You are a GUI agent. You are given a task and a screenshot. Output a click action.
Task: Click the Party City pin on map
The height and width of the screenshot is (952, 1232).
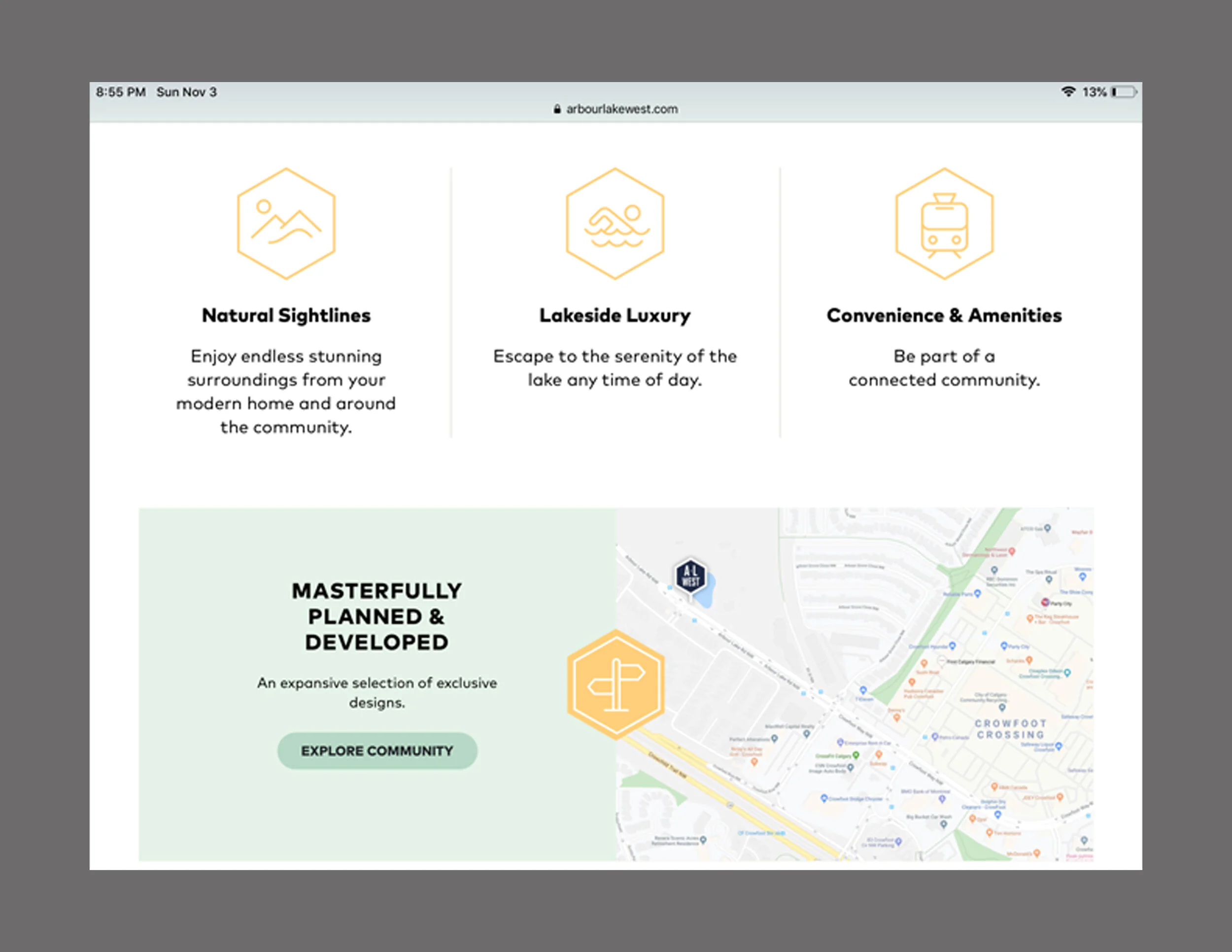pyautogui.click(x=1045, y=602)
